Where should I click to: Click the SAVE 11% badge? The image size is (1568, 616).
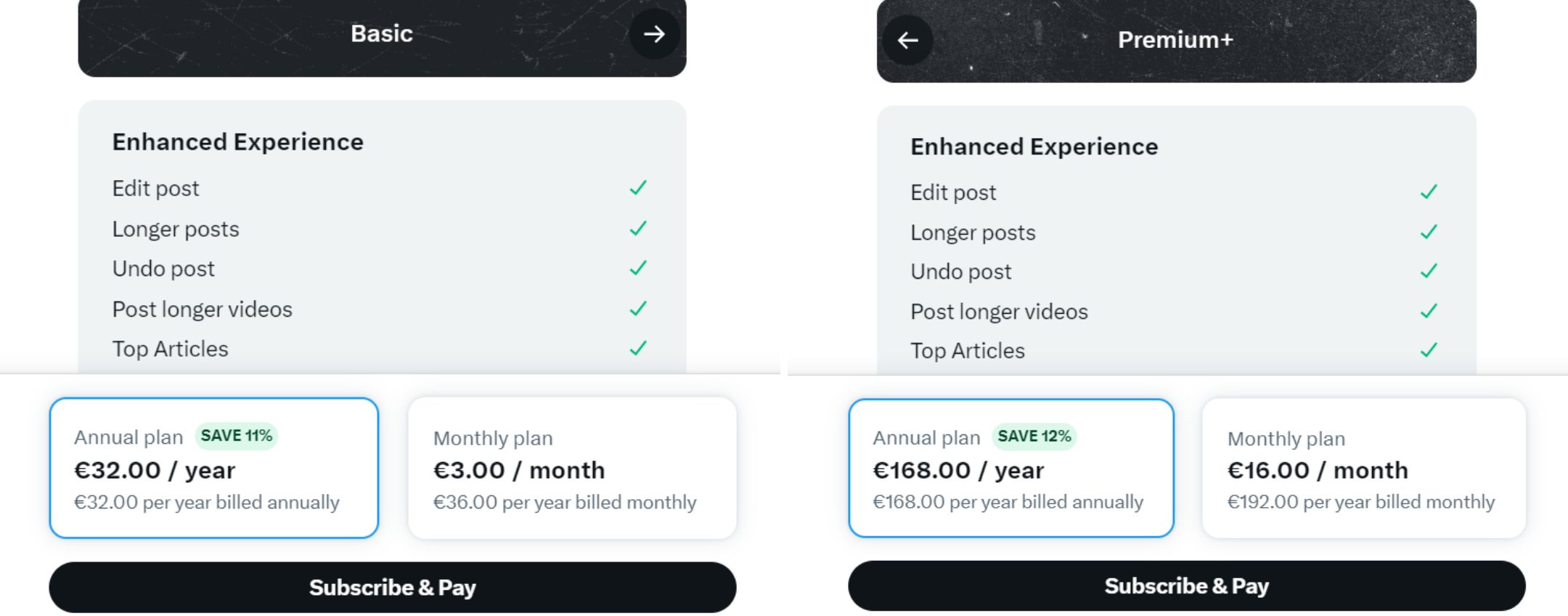pyautogui.click(x=237, y=436)
